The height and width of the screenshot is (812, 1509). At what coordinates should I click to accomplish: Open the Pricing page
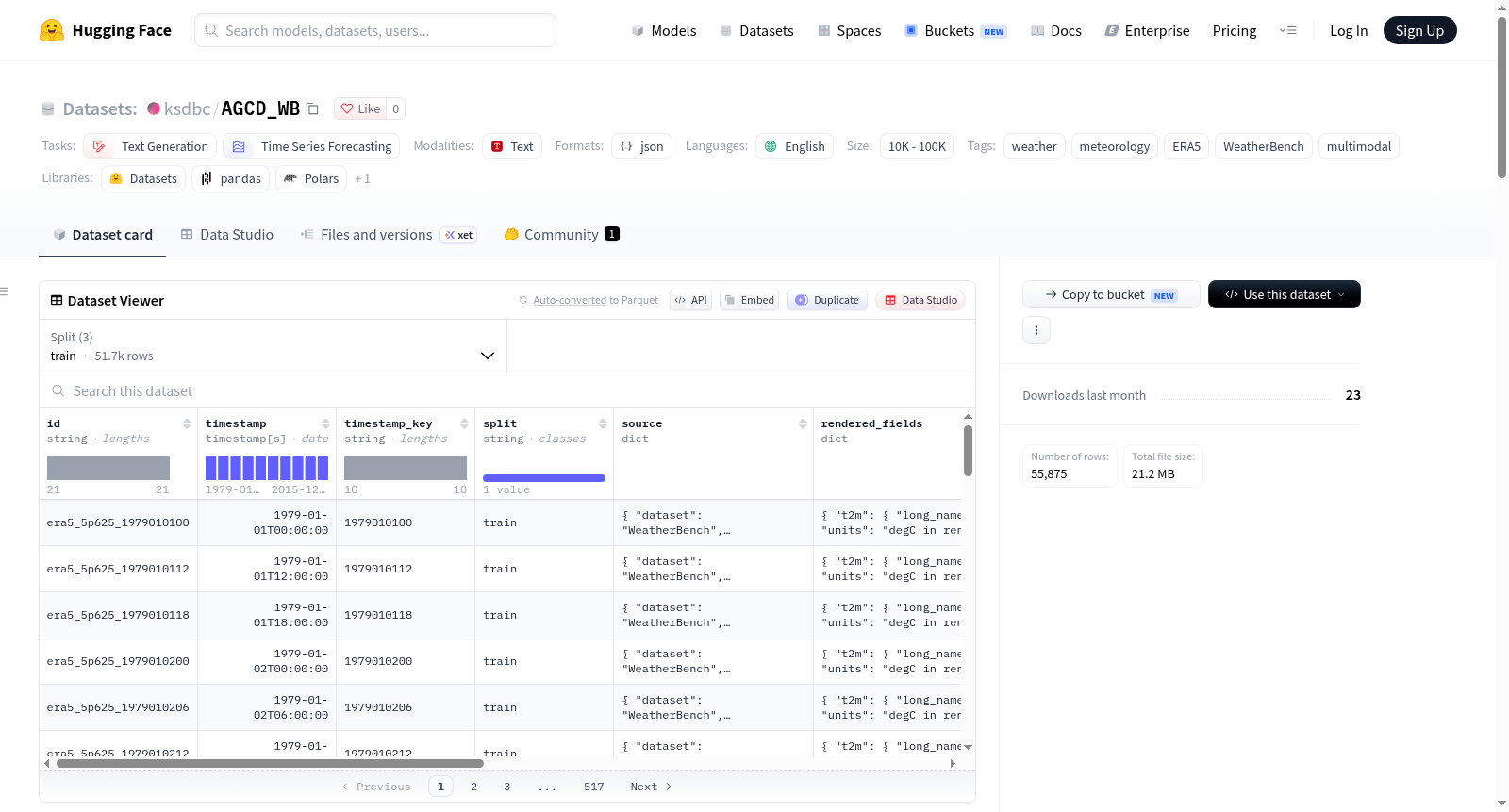pos(1235,30)
